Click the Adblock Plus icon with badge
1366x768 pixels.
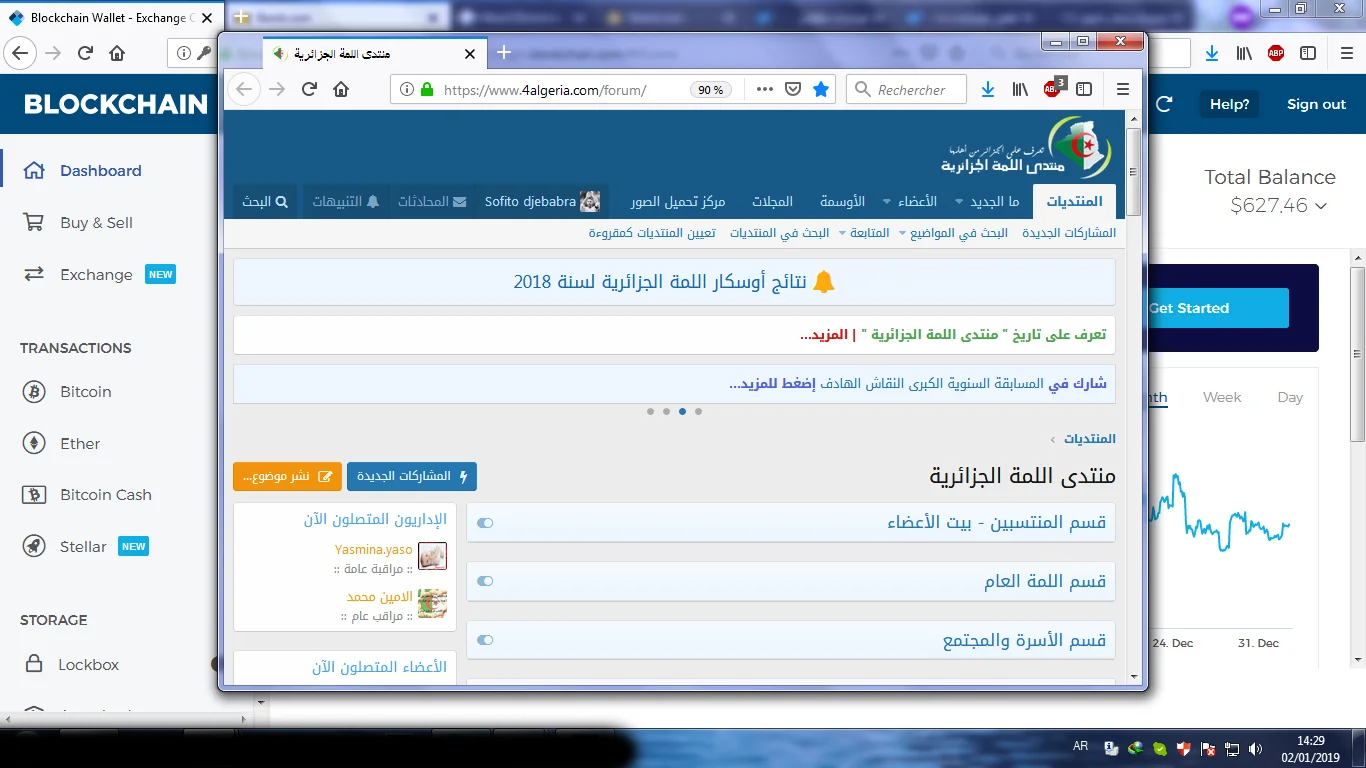[x=1052, y=89]
